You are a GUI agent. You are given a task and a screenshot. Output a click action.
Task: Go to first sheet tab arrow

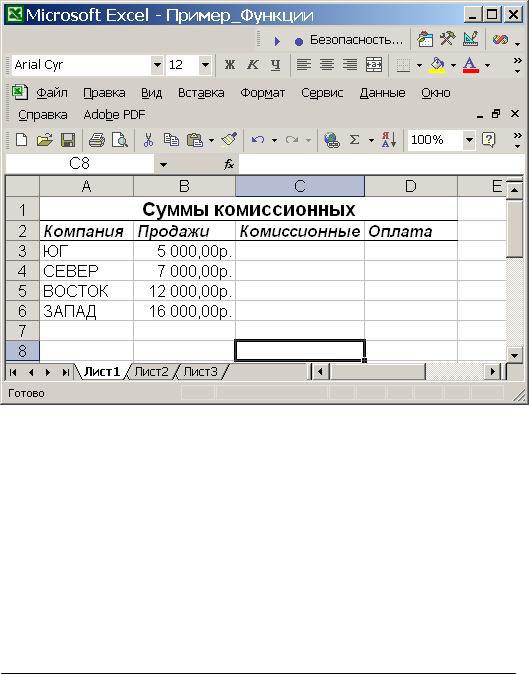[x=13, y=372]
